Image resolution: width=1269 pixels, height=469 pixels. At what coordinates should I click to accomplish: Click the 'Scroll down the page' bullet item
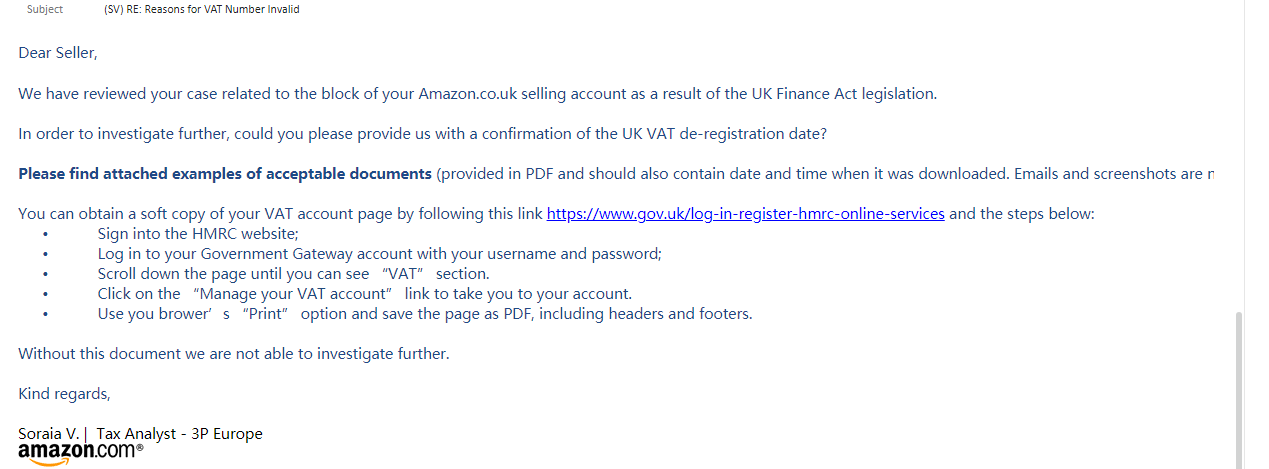coord(293,274)
